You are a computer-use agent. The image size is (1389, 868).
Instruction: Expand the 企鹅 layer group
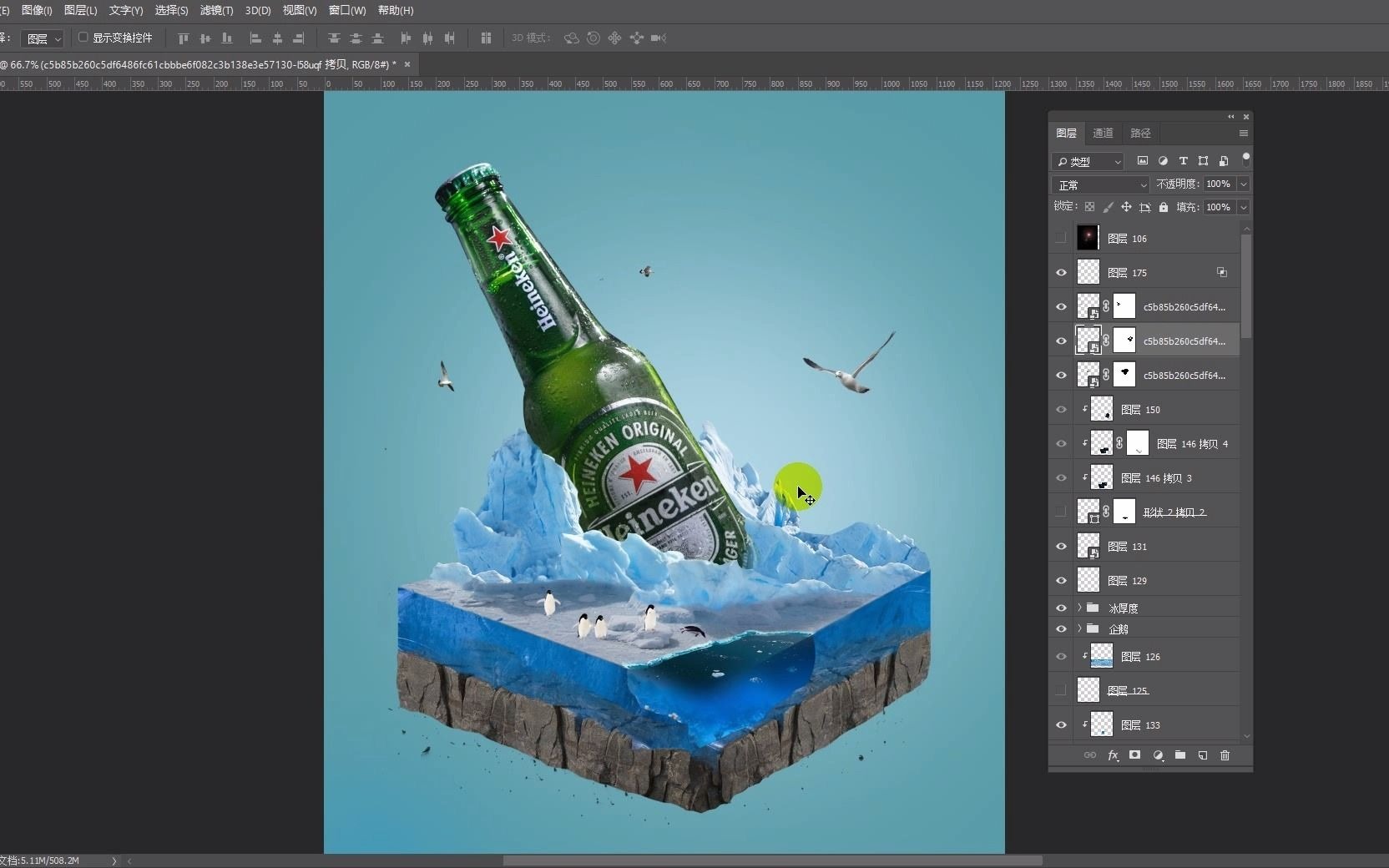pos(1079,628)
